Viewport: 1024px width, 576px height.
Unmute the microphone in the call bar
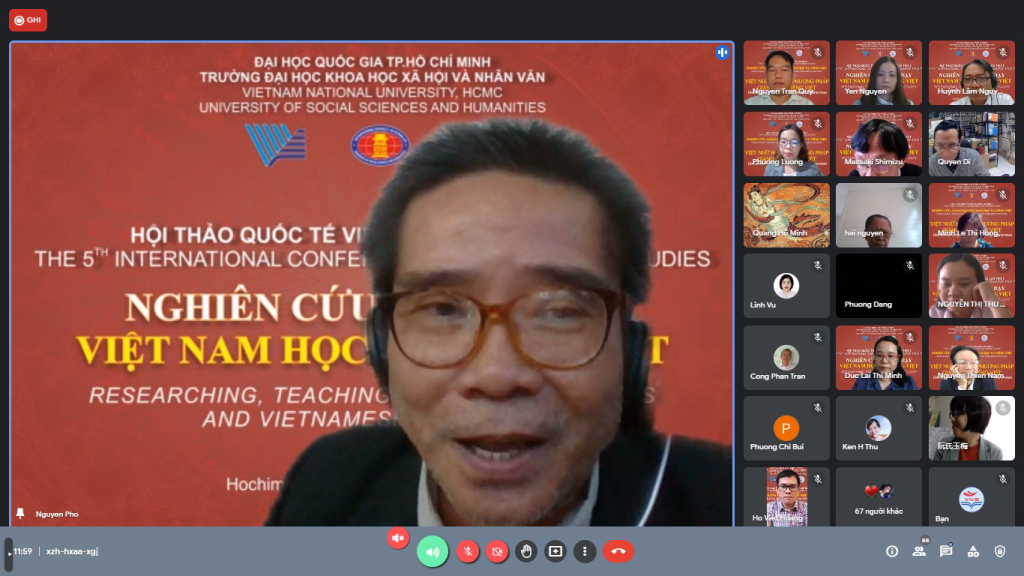tap(468, 552)
